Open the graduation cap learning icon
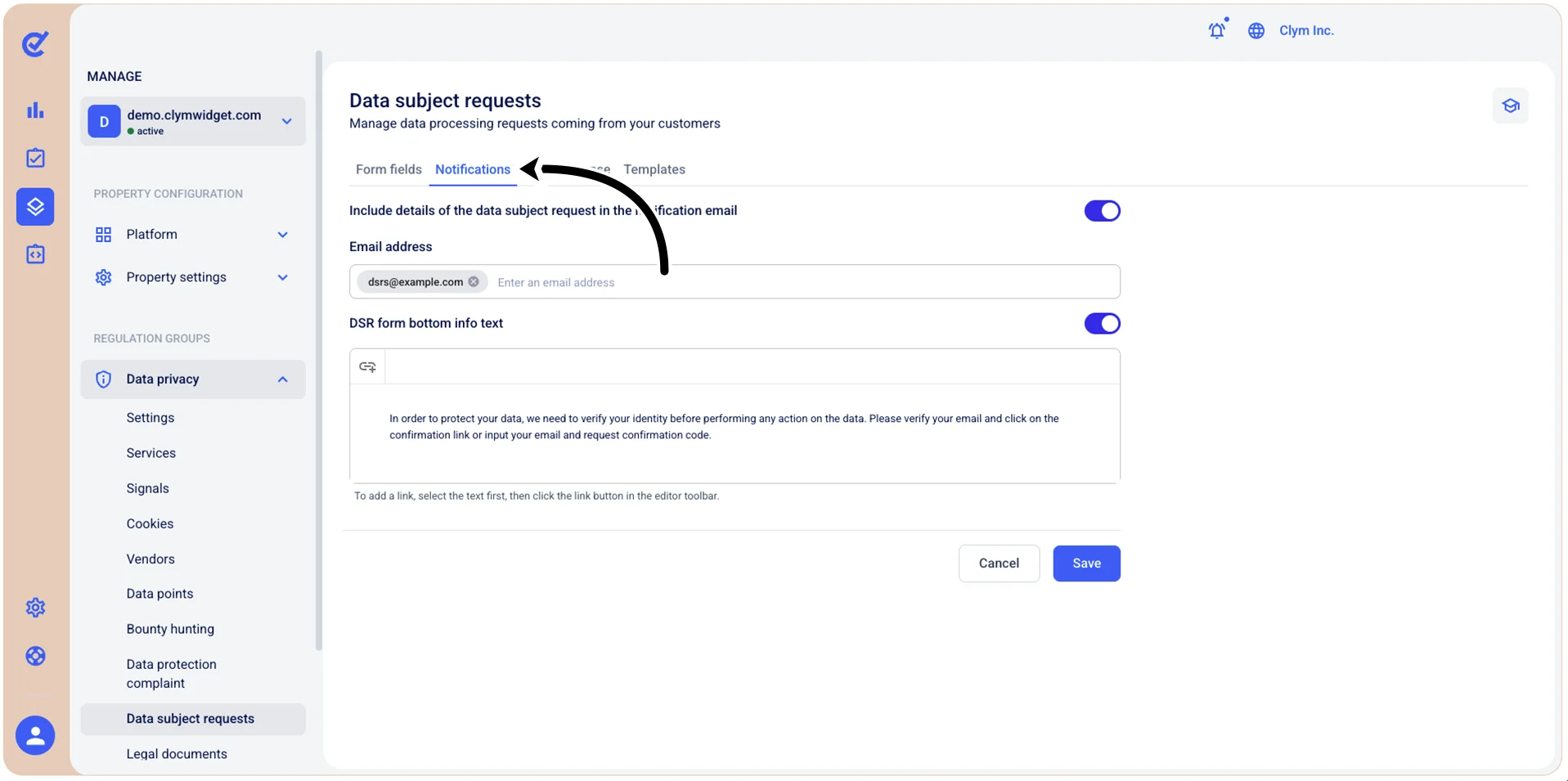Image resolution: width=1568 pixels, height=781 pixels. (1511, 105)
